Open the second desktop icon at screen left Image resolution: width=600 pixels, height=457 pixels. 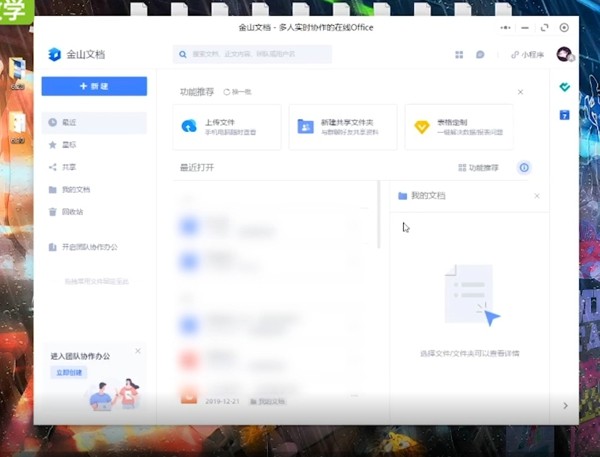click(17, 128)
